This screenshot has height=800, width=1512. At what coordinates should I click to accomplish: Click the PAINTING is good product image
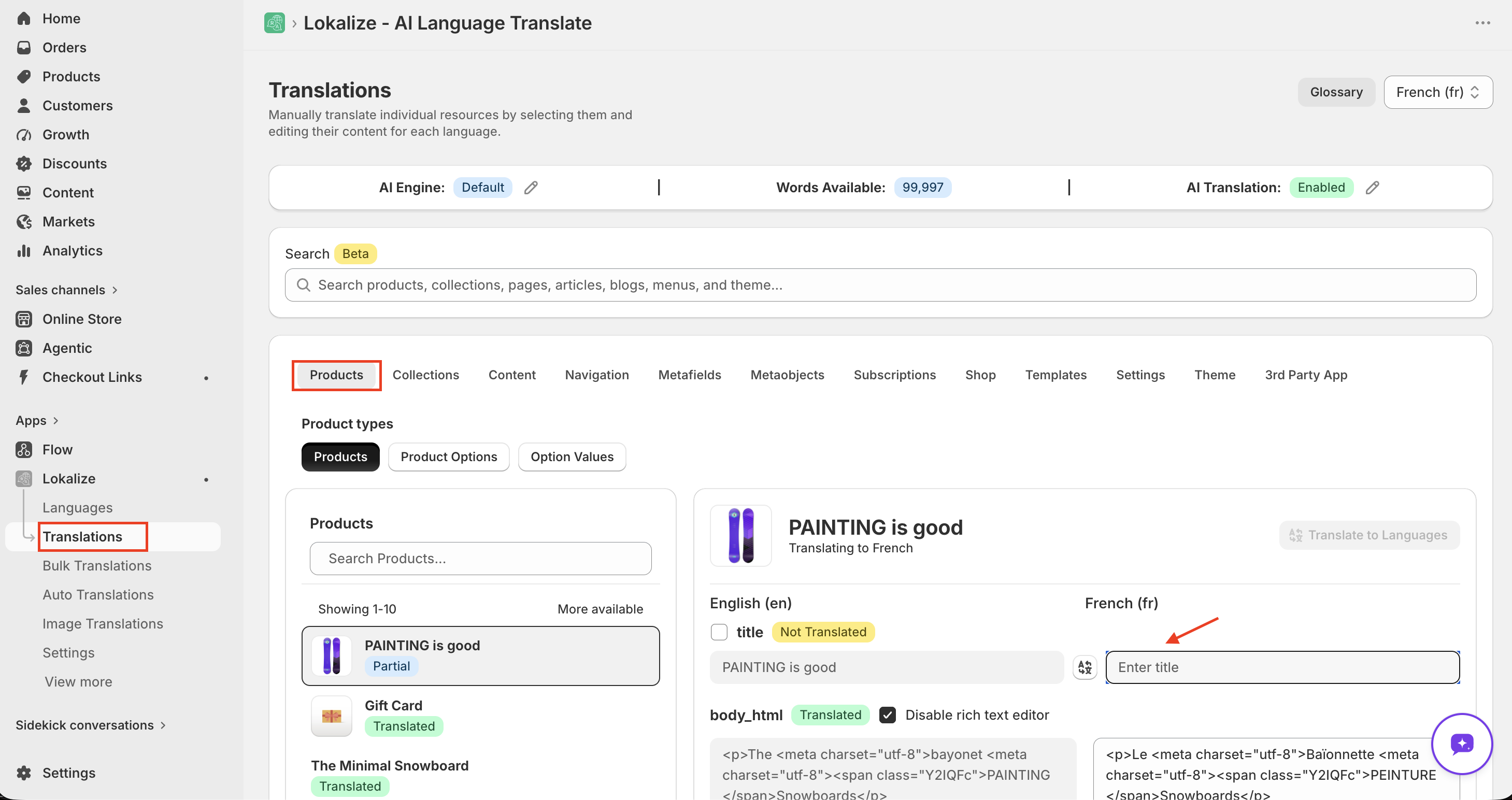point(741,536)
